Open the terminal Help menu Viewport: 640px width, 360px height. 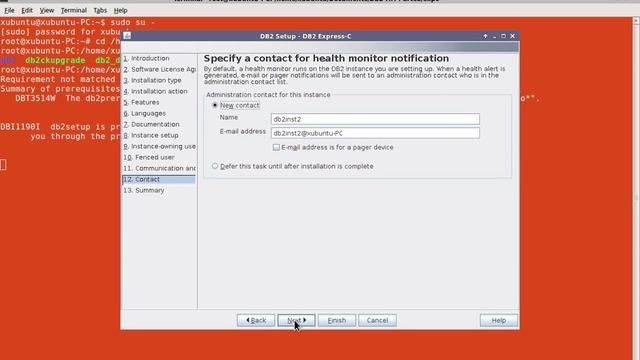click(x=120, y=10)
